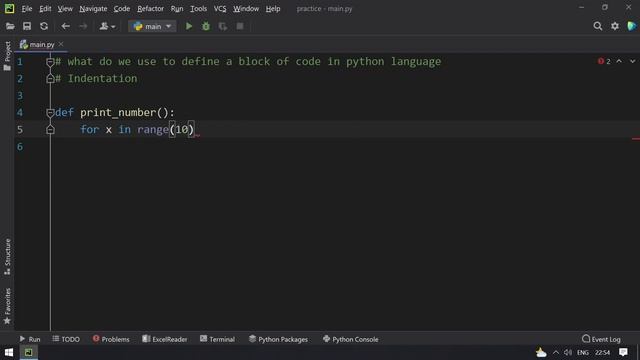Open the Terminal tool window
The width and height of the screenshot is (640, 360).
(x=217, y=339)
